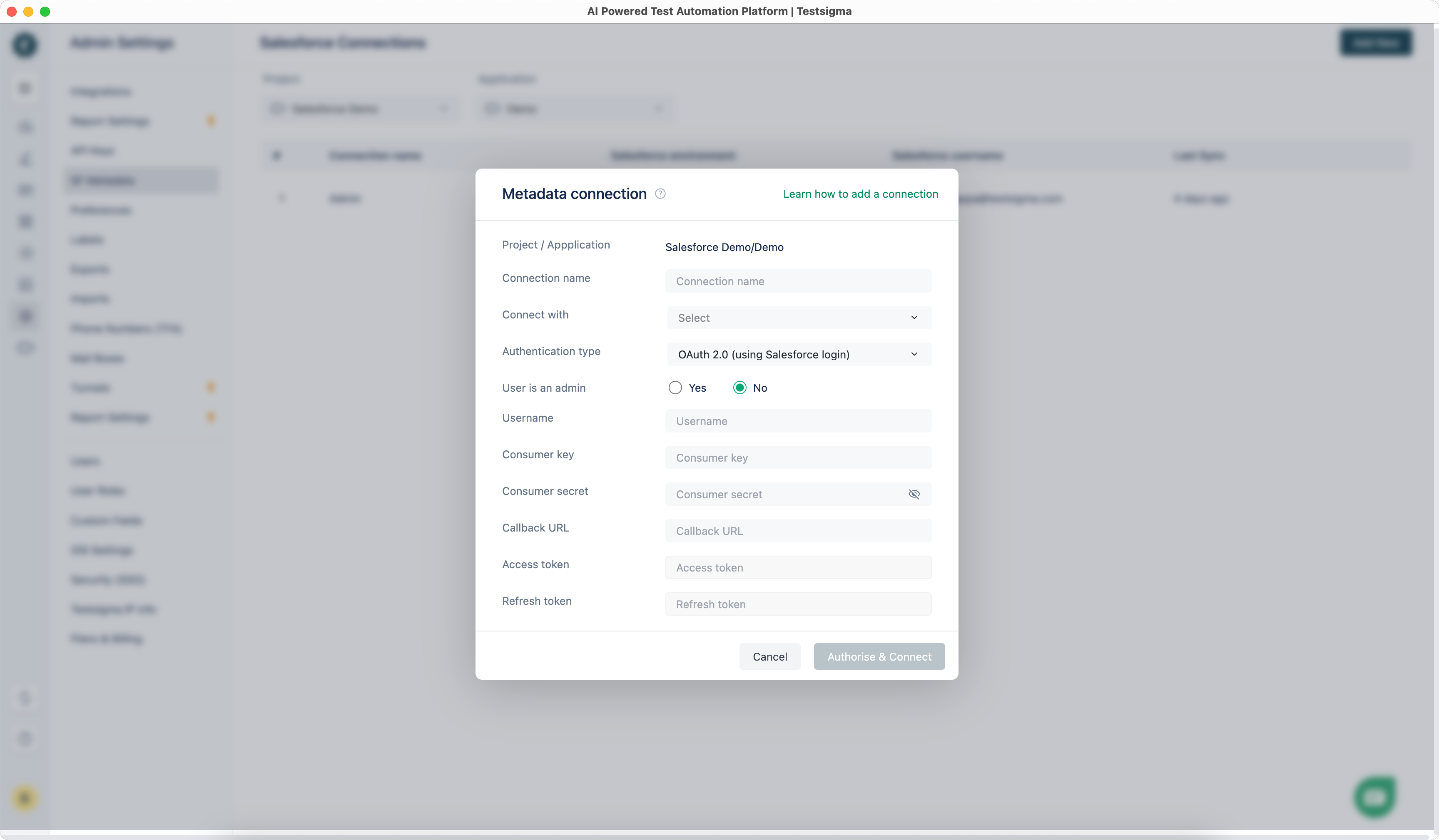
Task: Click inside the Connection name field
Action: [798, 281]
